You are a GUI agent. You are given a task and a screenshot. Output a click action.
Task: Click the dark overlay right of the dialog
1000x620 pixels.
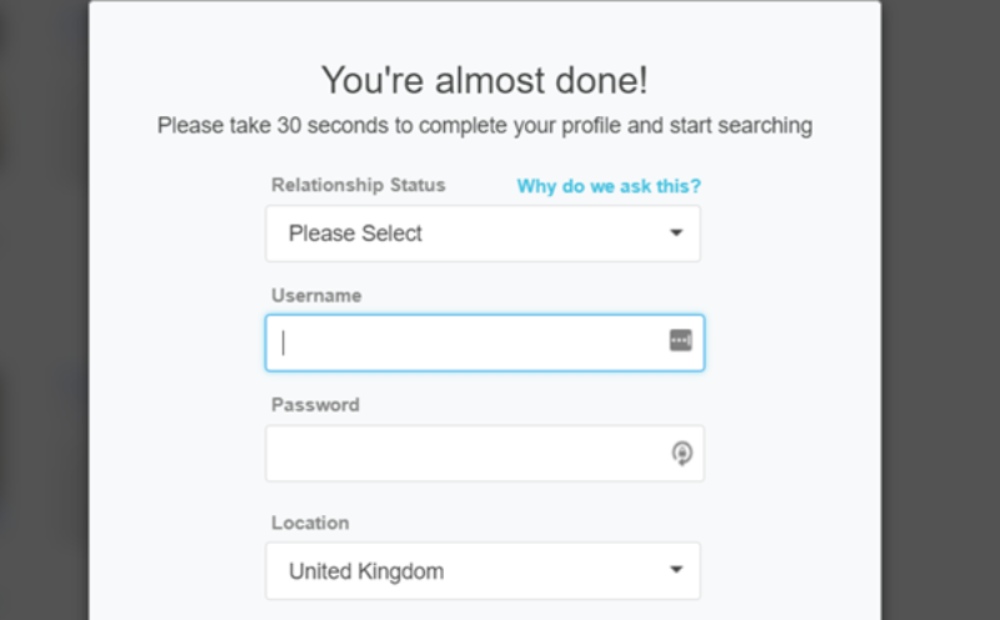[940, 310]
